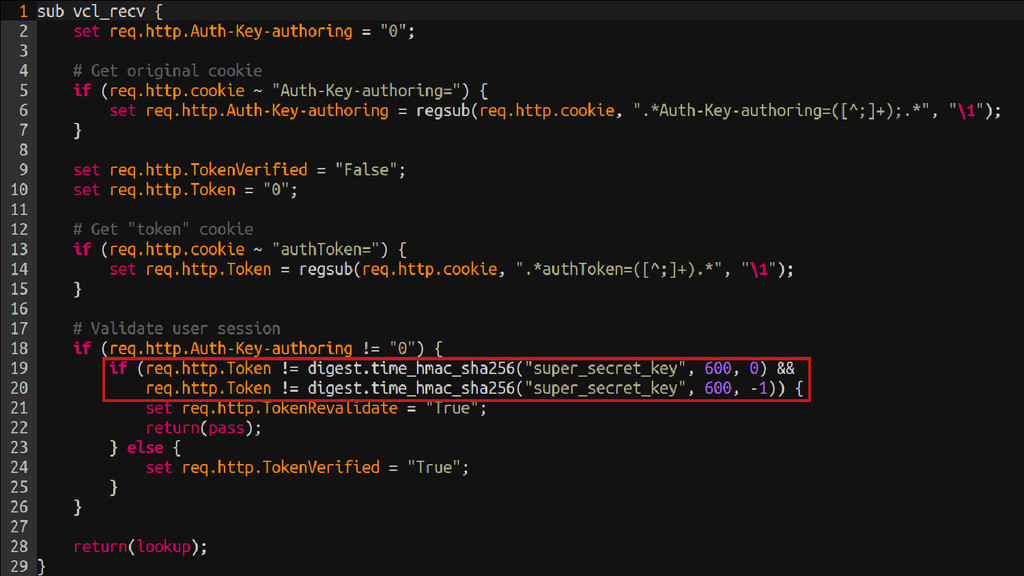The height and width of the screenshot is (576, 1024).
Task: Click line number 29 in the gutter
Action: pos(19,566)
